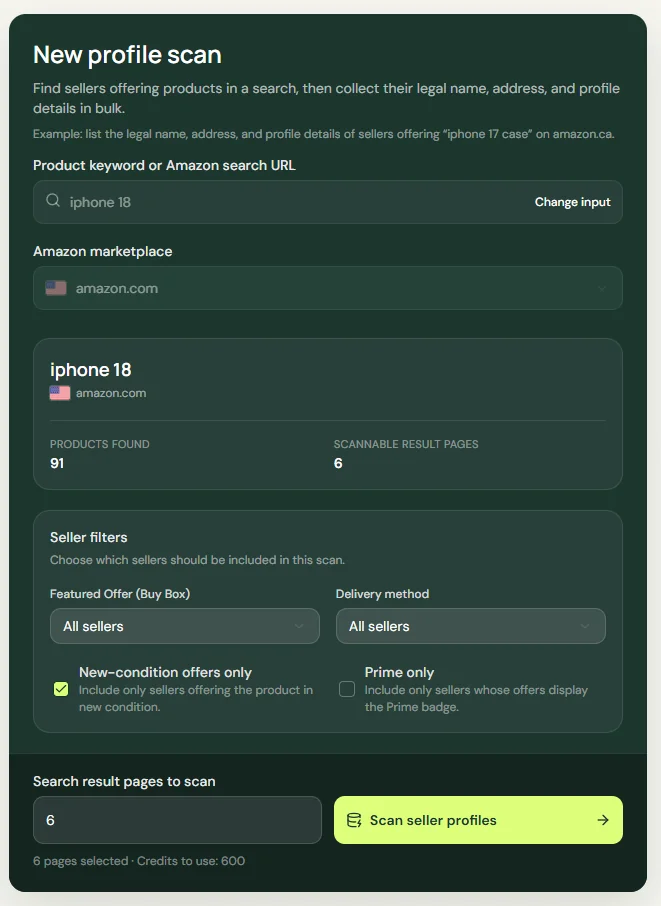Click the pages to scan number field

coord(177,820)
